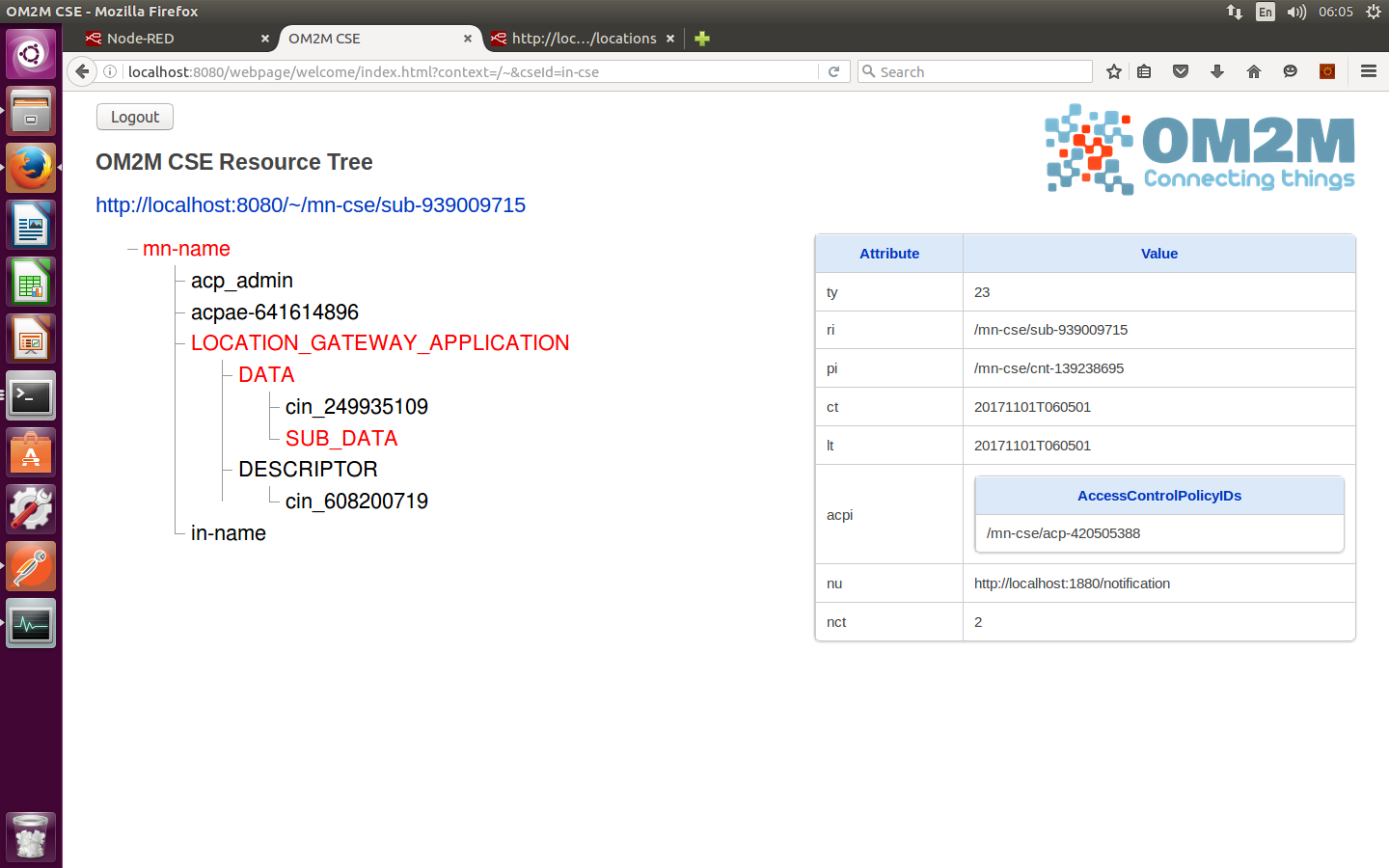Click the Logout button
The height and width of the screenshot is (868, 1389).
(135, 117)
